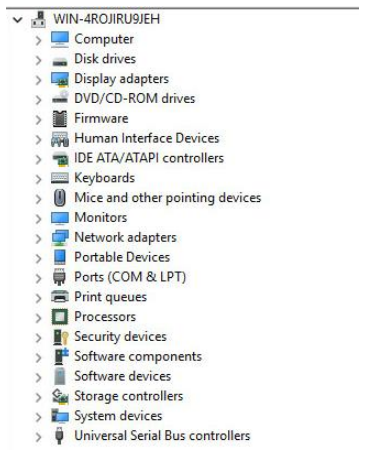This screenshot has height=452, width=368.
Task: Select the Portable Devices entry
Action: [x=122, y=257]
